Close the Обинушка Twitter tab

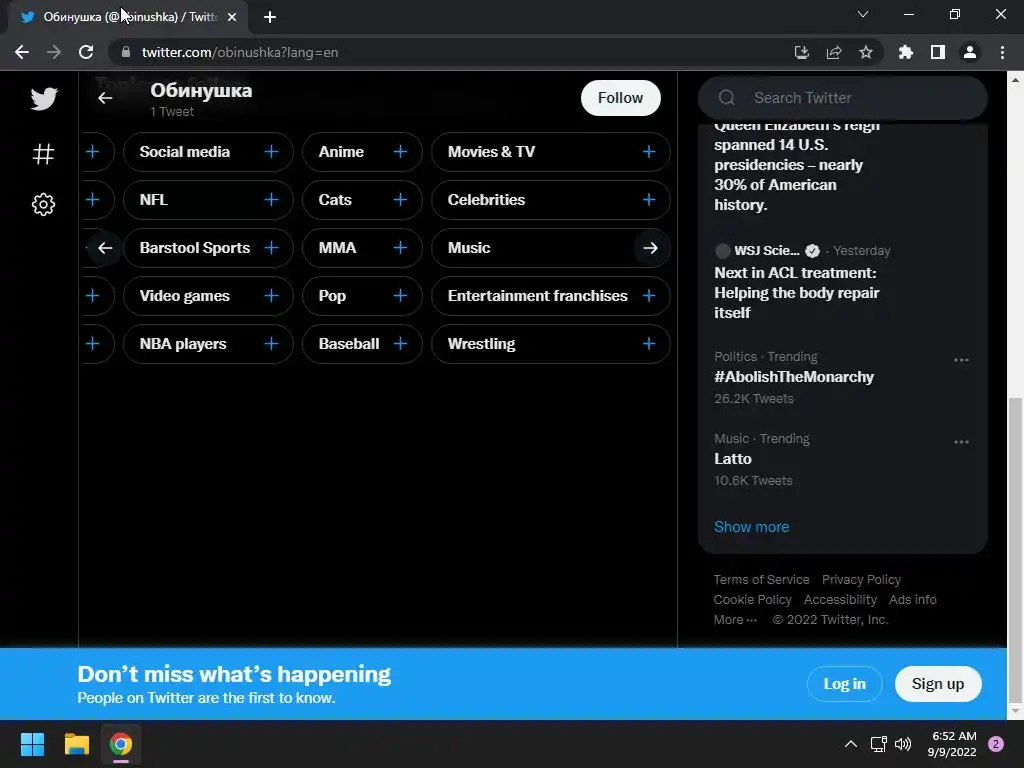click(232, 17)
